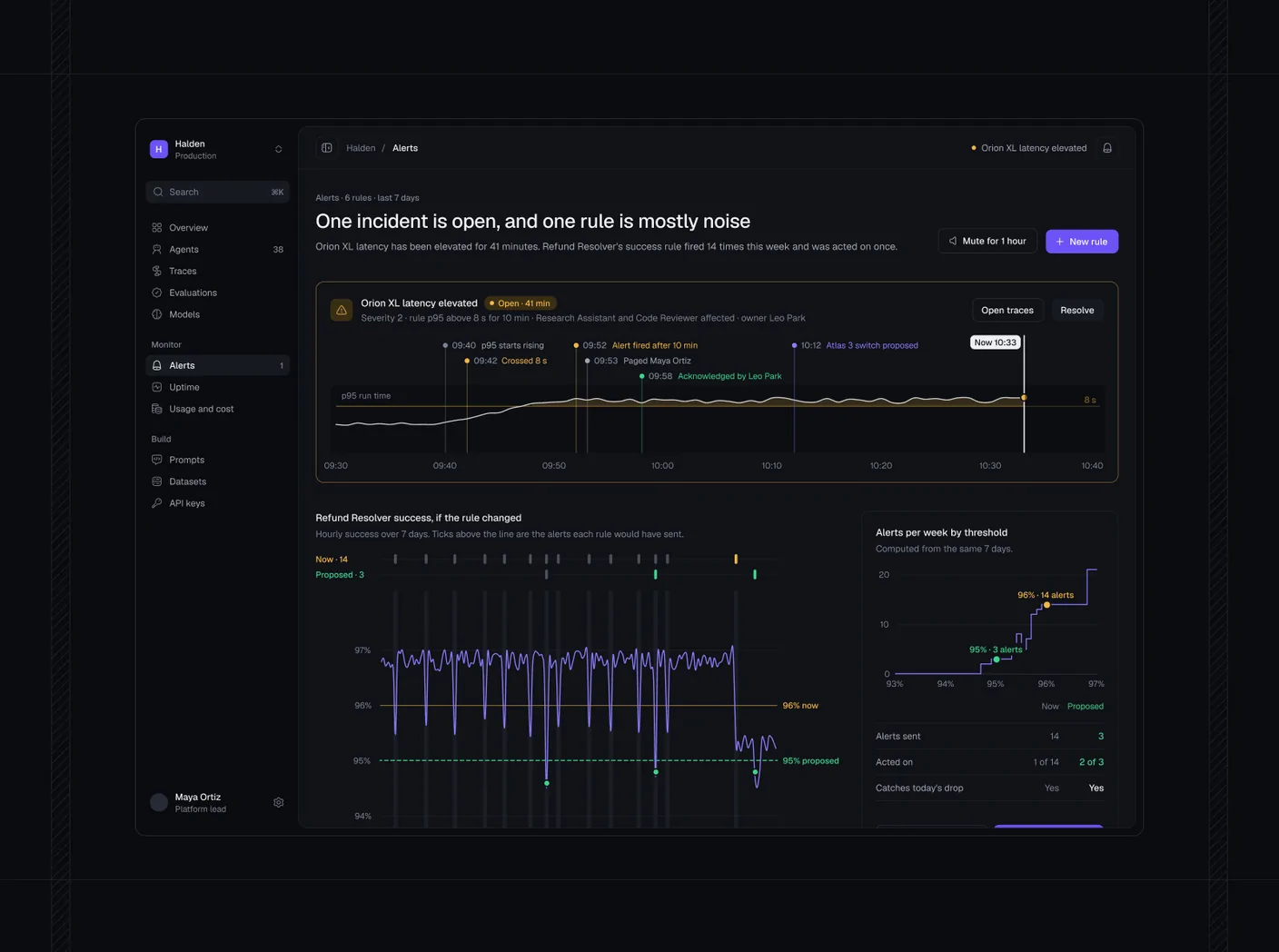Viewport: 1279px width, 952px height.
Task: Expand the Halden Production workspace switcher chevron
Action: coord(279,150)
